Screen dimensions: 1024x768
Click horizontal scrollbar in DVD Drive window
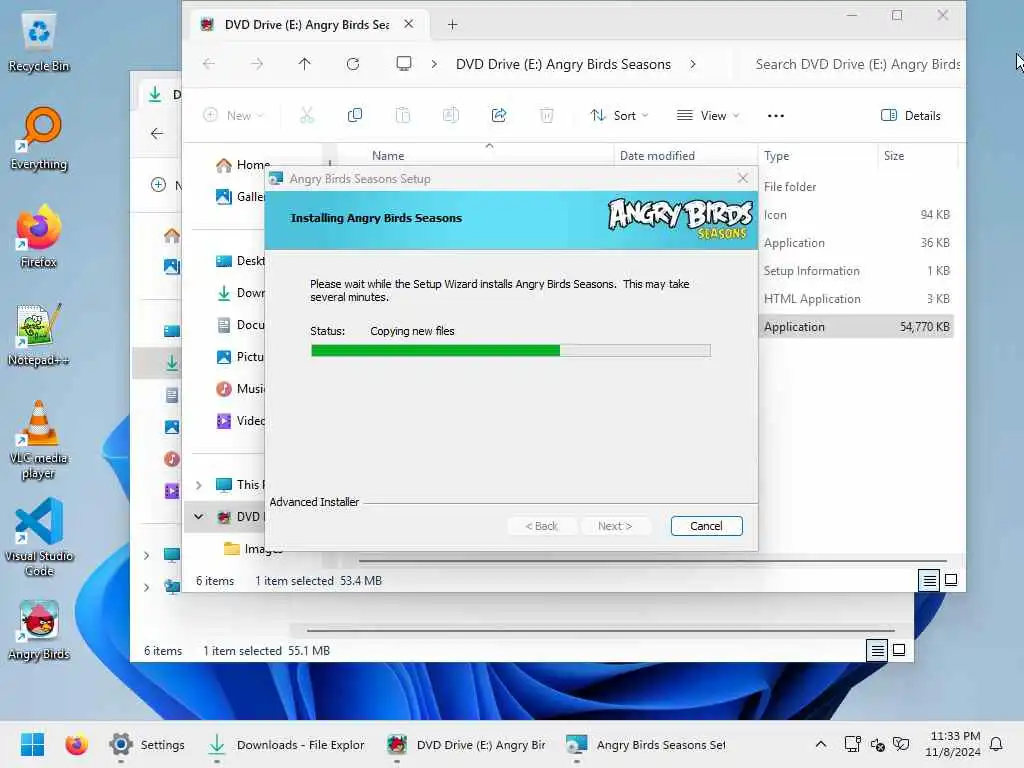(652, 560)
